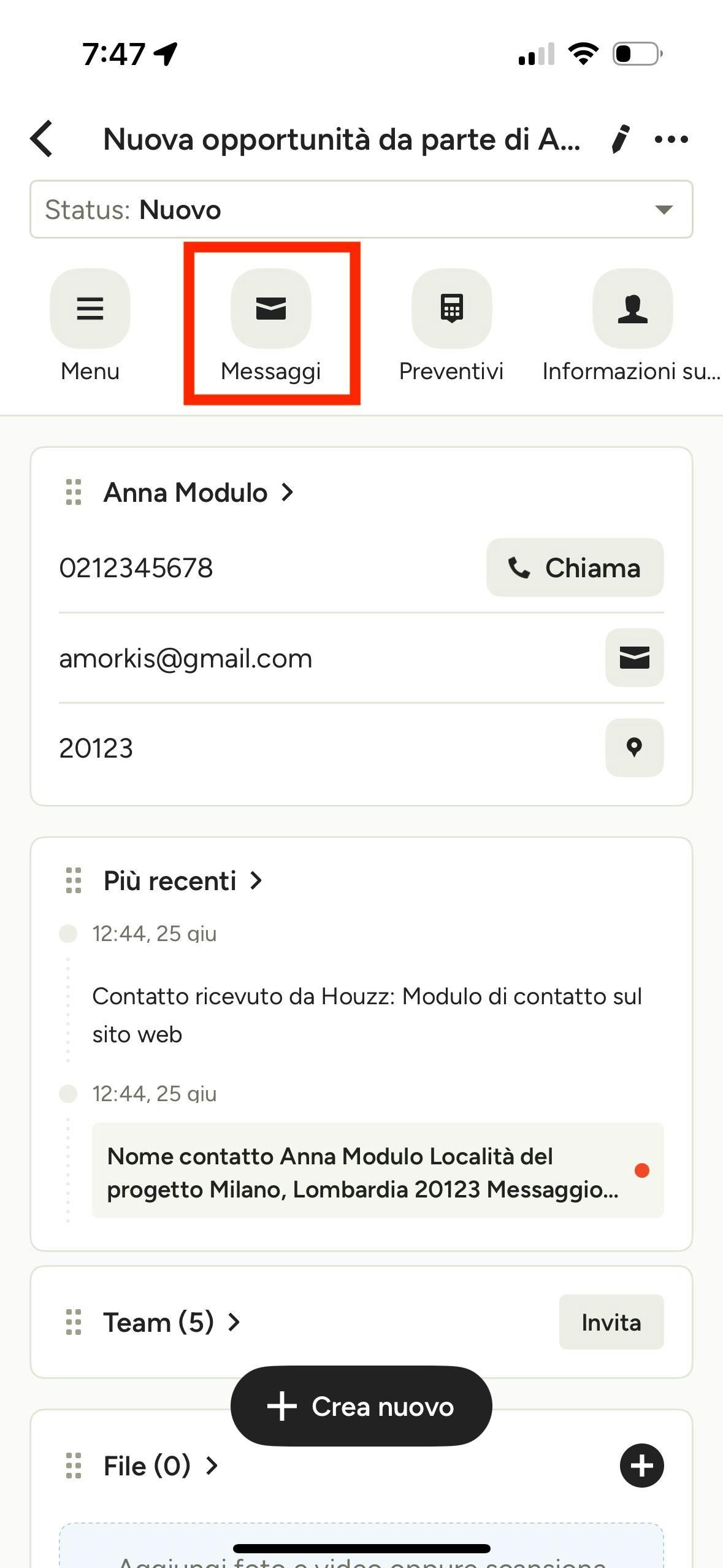Viewport: 723px width, 1568px height.
Task: Call the contact with the Chiama button
Action: point(575,567)
